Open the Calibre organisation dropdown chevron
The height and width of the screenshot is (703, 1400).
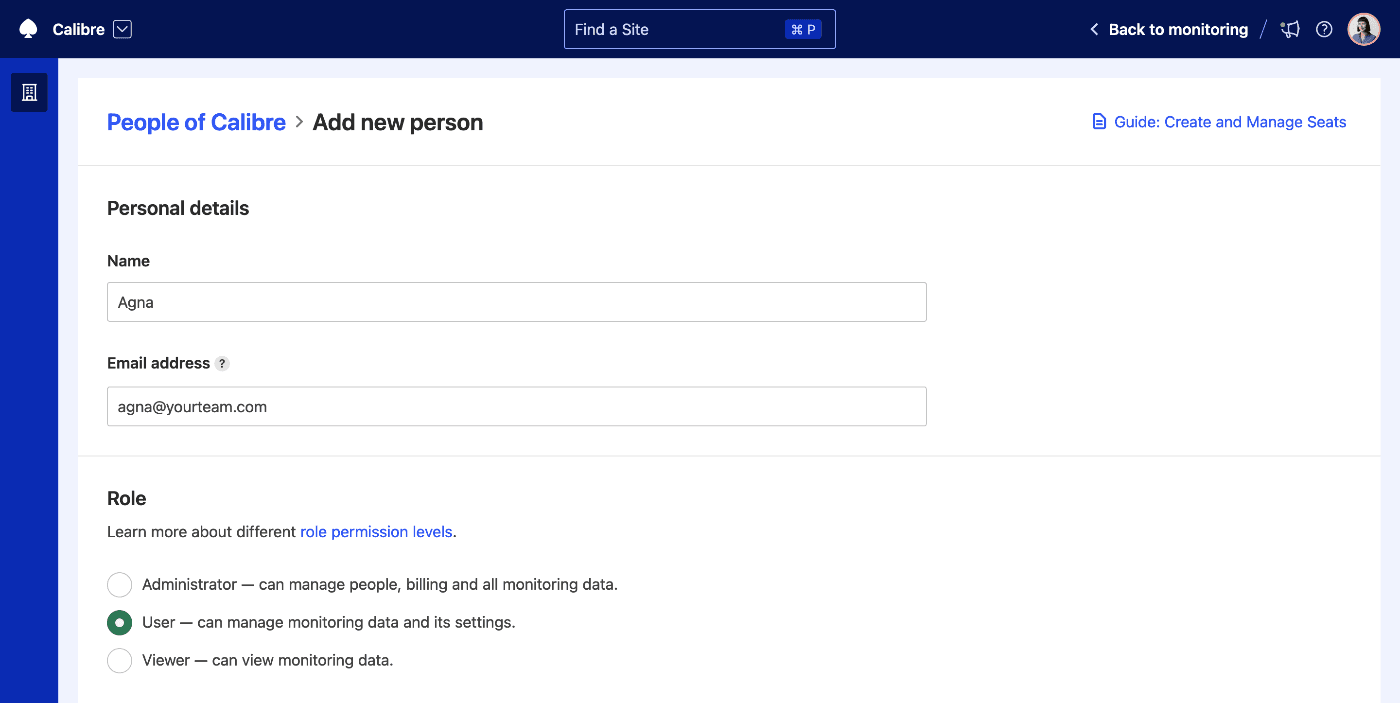point(122,29)
